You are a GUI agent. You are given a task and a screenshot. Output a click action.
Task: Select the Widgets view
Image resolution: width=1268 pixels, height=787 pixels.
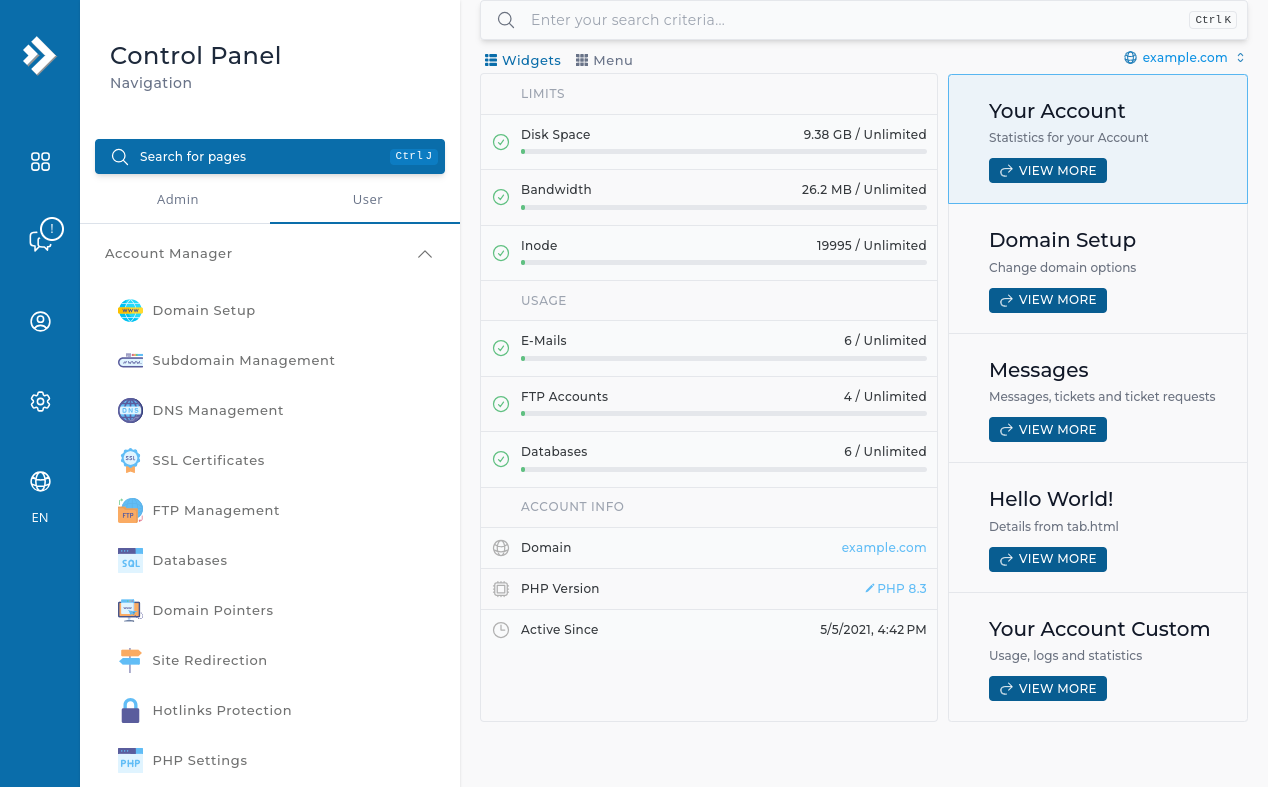(x=523, y=61)
